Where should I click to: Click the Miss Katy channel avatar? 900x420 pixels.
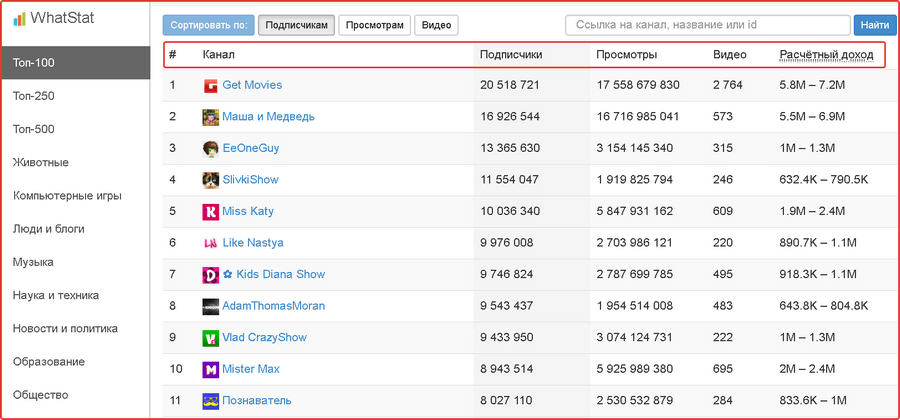211,212
